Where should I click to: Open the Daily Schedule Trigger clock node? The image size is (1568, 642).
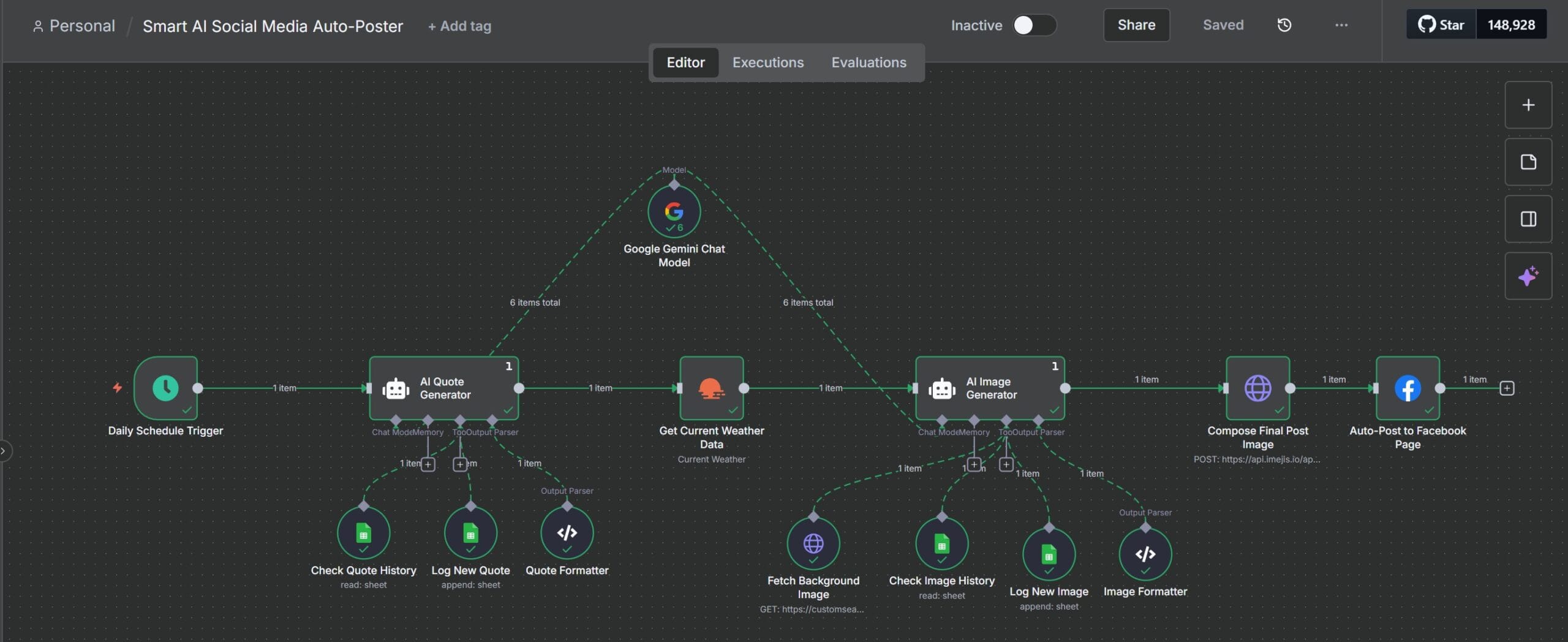pos(165,388)
